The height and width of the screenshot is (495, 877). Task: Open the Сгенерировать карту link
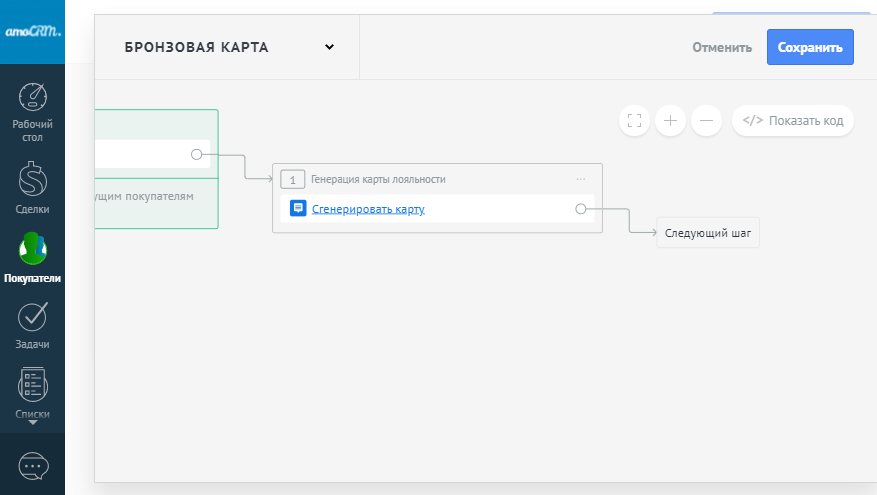point(368,209)
